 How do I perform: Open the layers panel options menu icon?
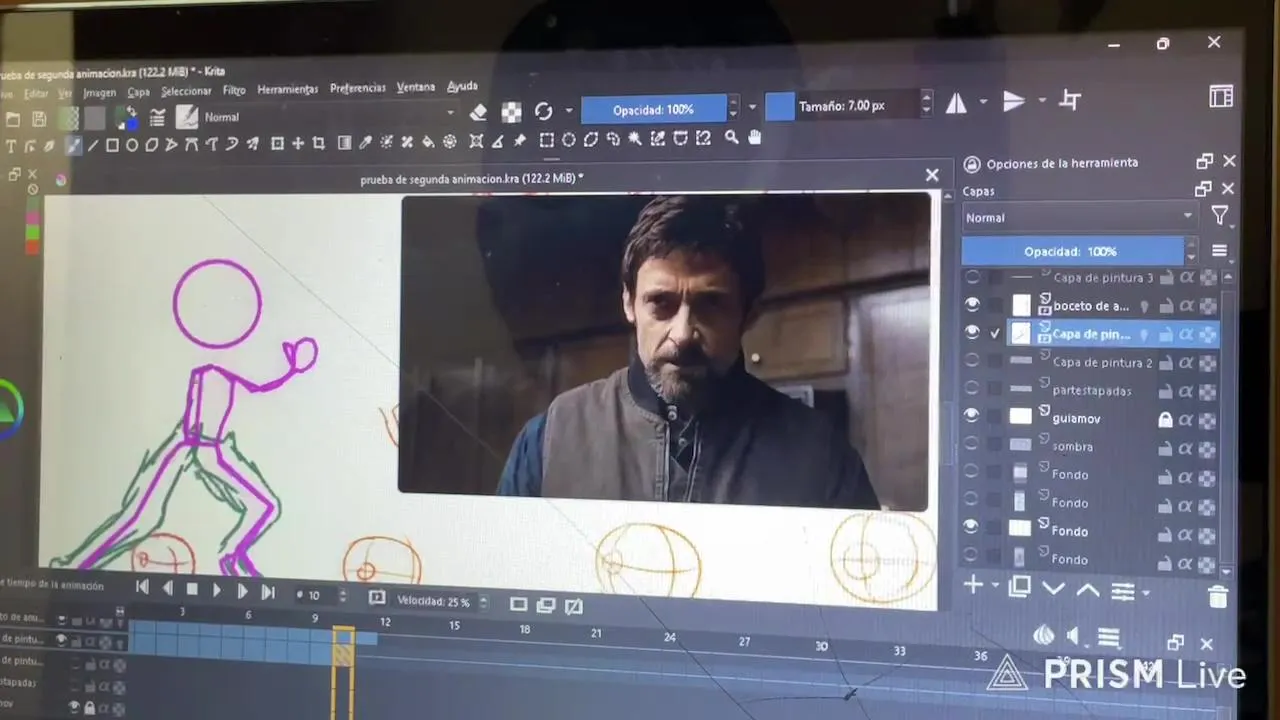[x=1219, y=251]
